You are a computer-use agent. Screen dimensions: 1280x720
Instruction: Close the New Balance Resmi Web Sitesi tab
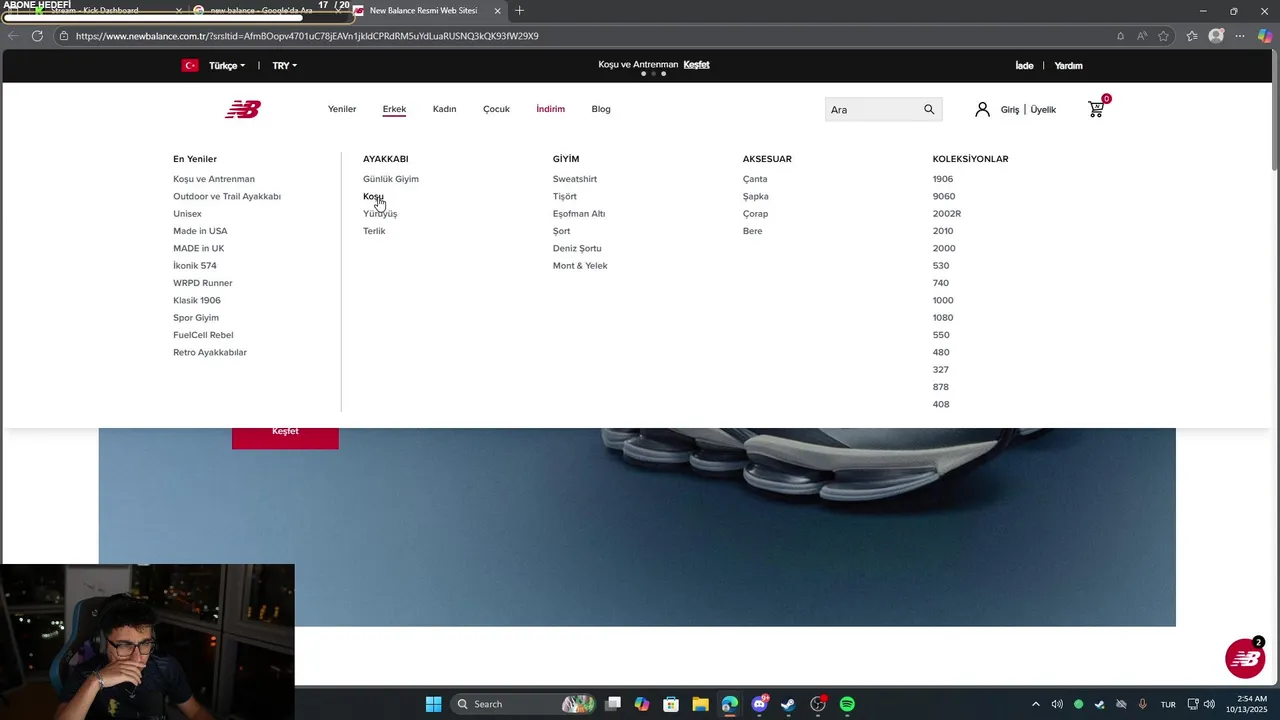497,11
